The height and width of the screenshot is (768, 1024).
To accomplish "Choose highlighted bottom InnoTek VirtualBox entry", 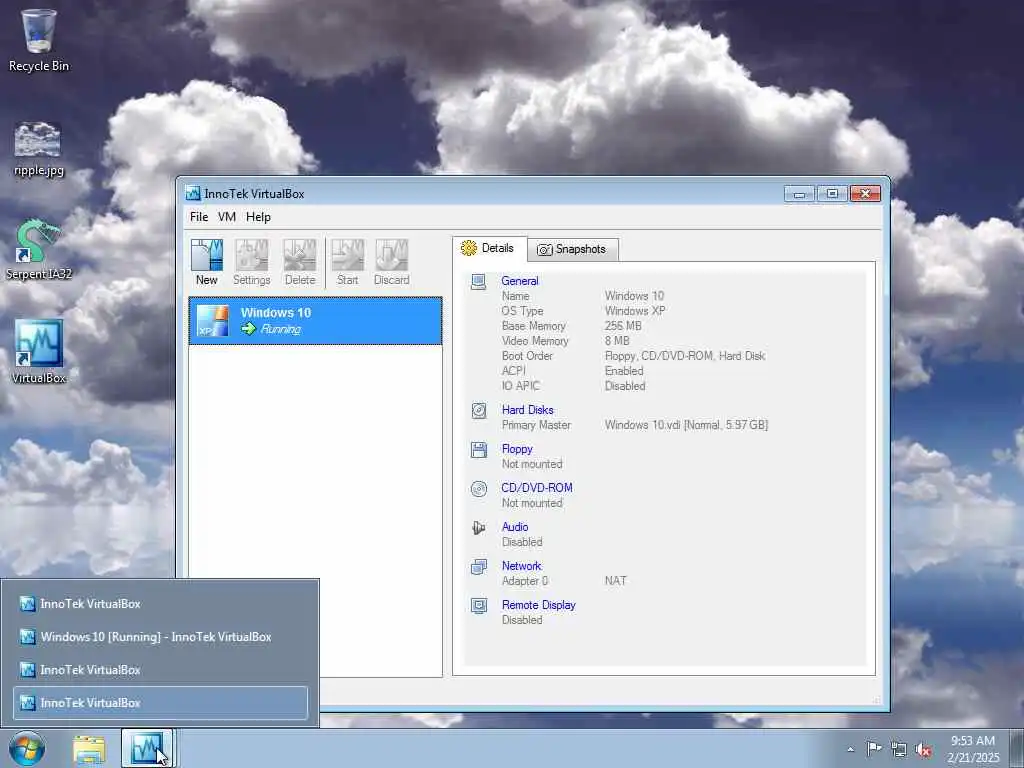I will 161,703.
